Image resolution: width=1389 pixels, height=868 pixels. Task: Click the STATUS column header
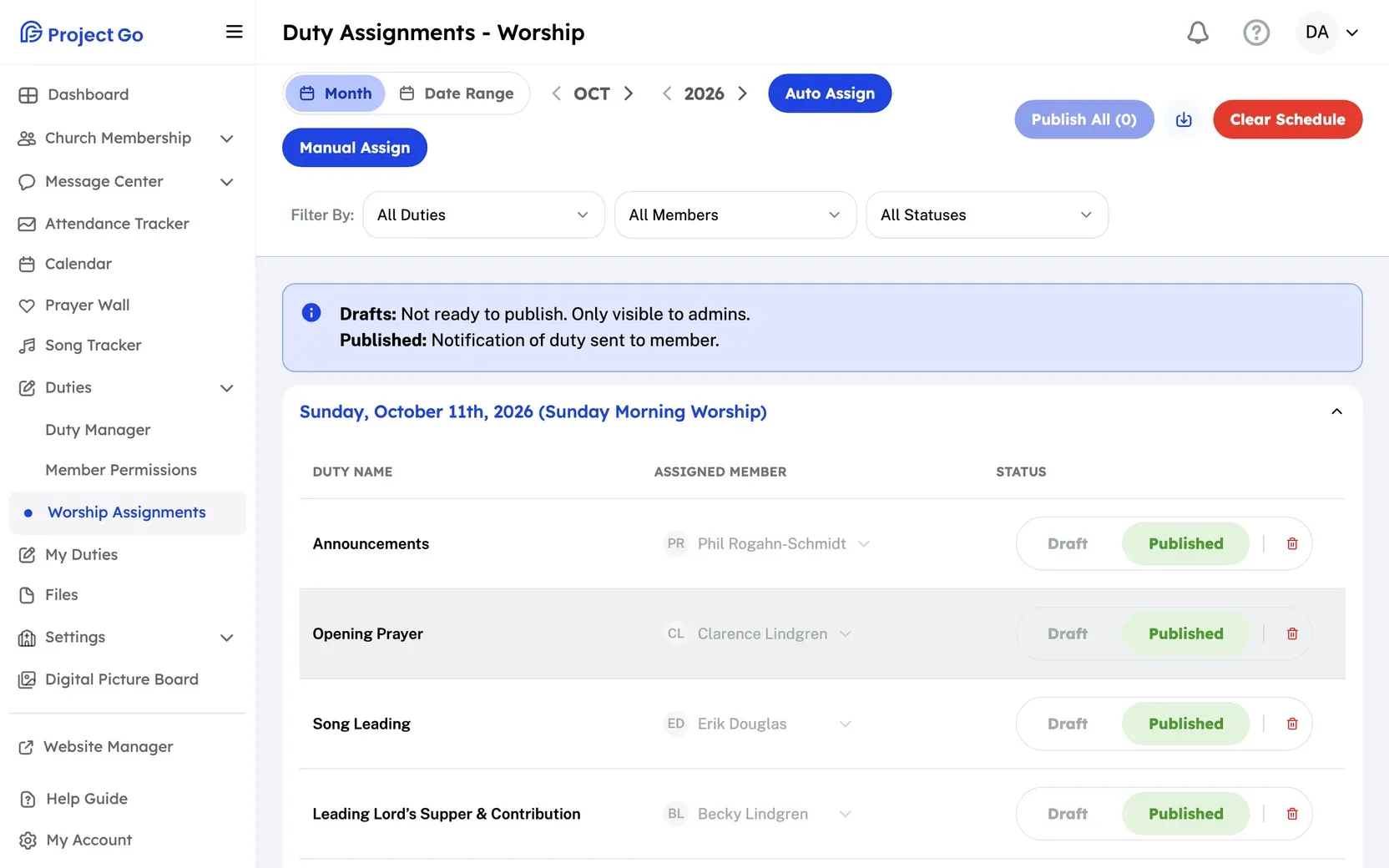tap(1021, 472)
